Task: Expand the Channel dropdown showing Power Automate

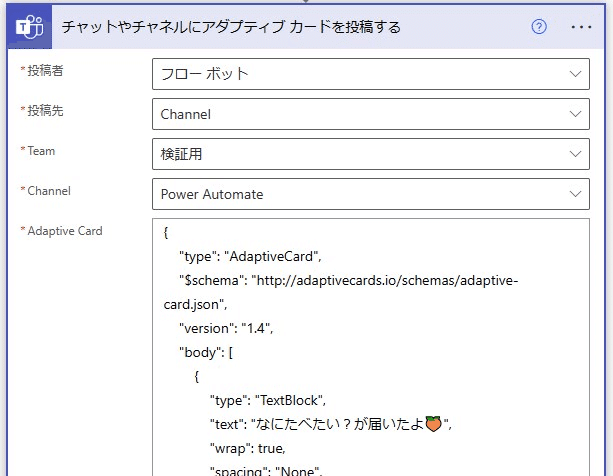Action: click(371, 194)
